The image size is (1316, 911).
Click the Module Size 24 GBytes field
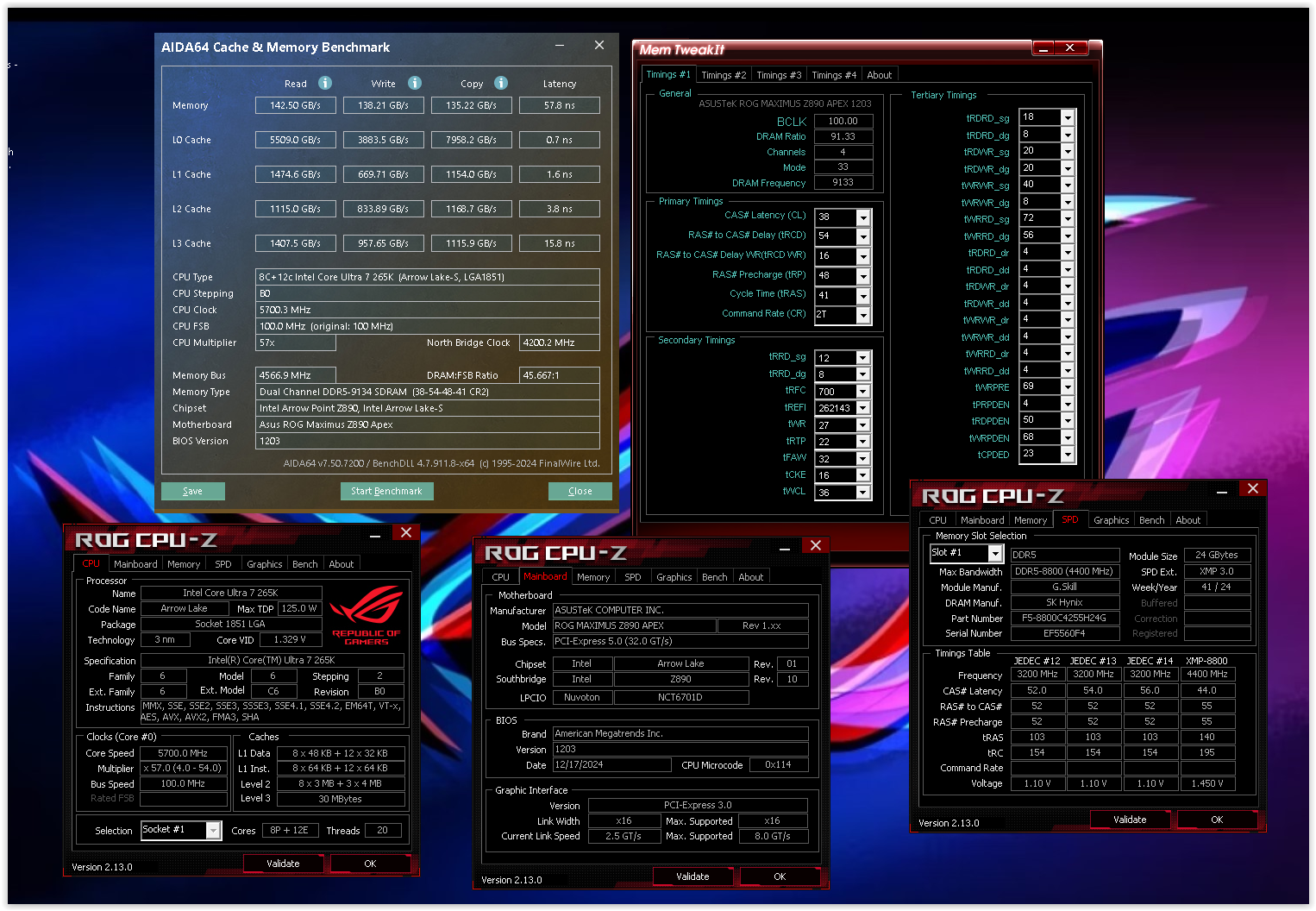[x=1217, y=555]
